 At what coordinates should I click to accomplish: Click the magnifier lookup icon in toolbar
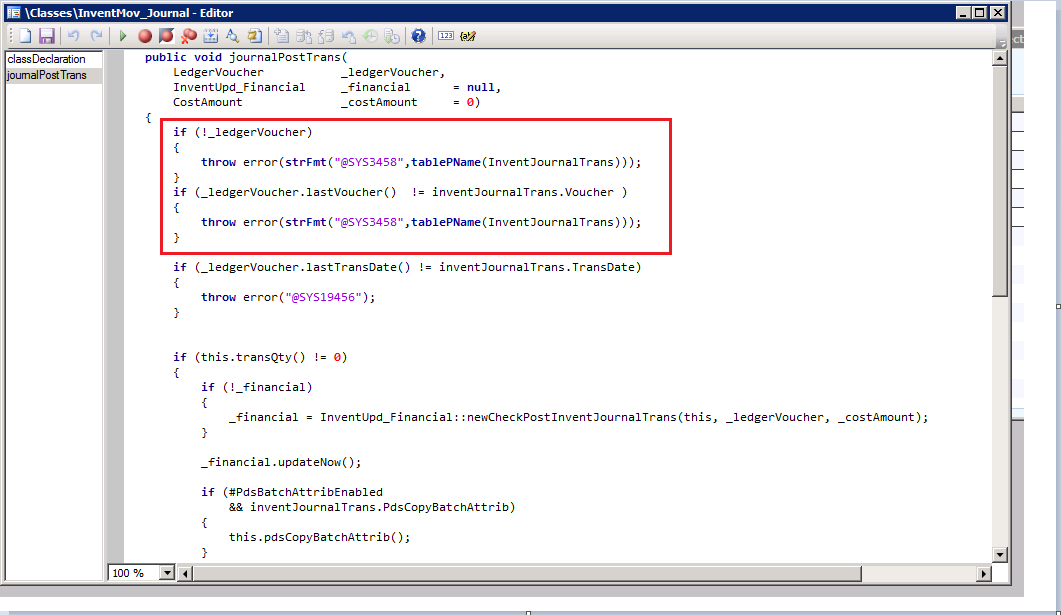point(232,36)
